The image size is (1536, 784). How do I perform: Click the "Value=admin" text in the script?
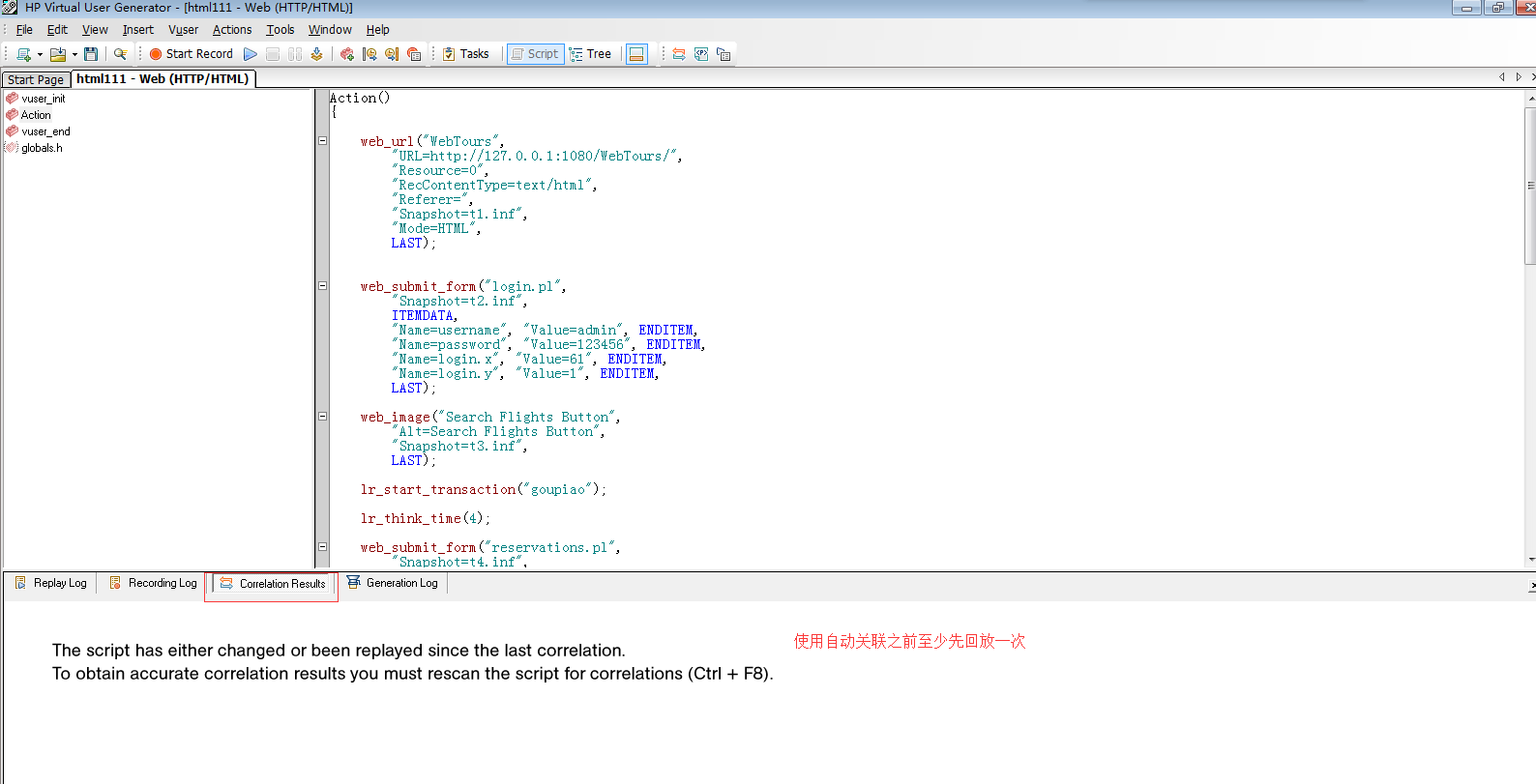pyautogui.click(x=576, y=331)
